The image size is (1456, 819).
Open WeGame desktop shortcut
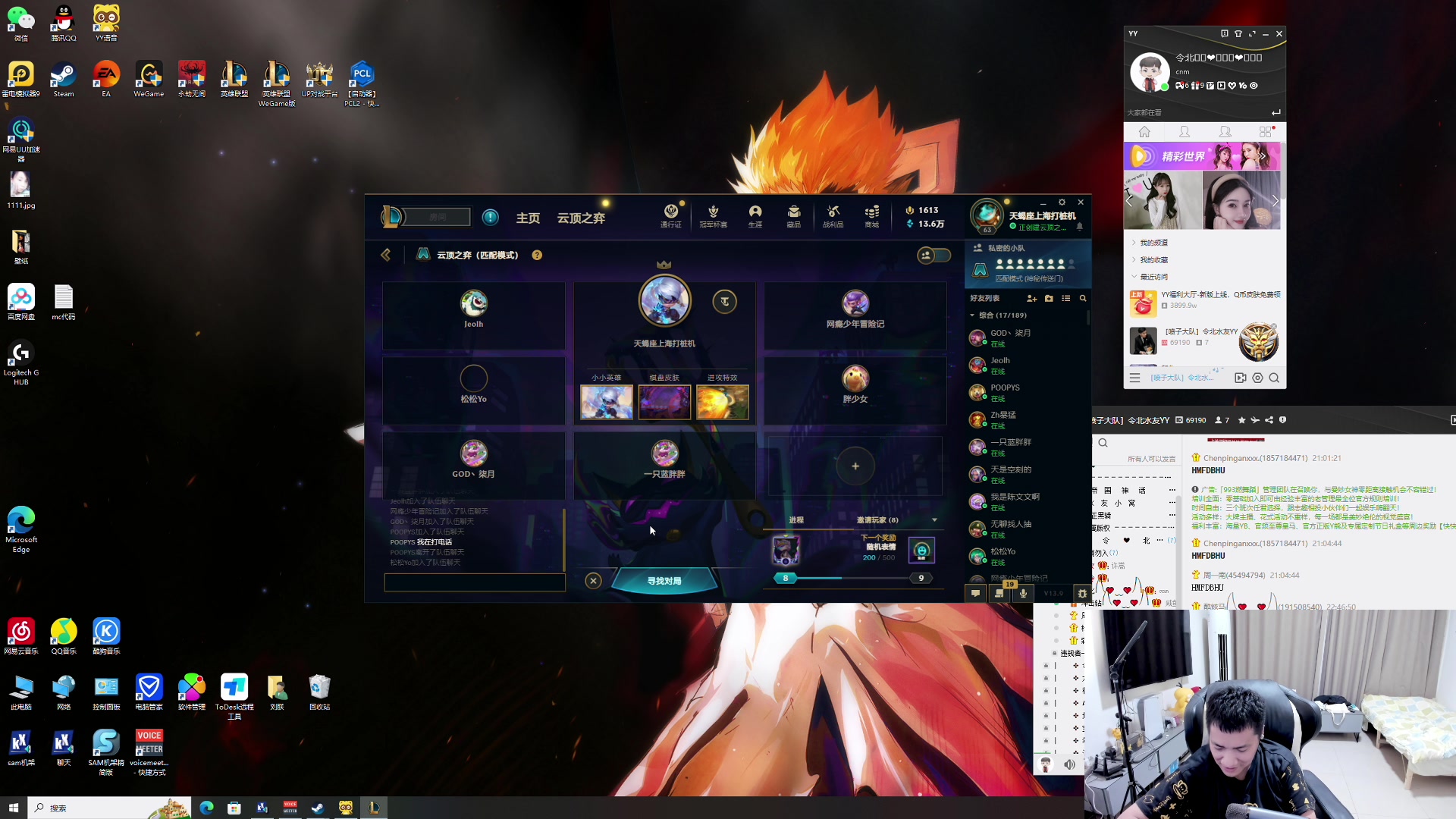[149, 80]
